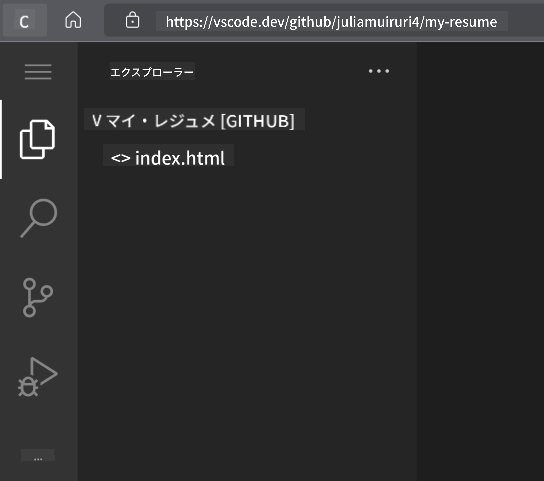Screen dimensions: 544x481
Task: Collapse the マイ・レジュメ [GITHUB] folder chevron
Action: [x=96, y=121]
